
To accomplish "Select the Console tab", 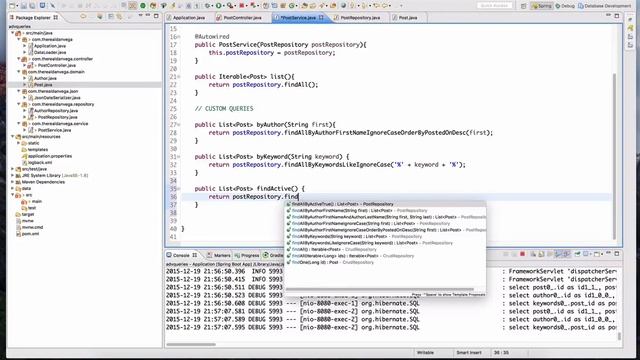I will [181, 255].
